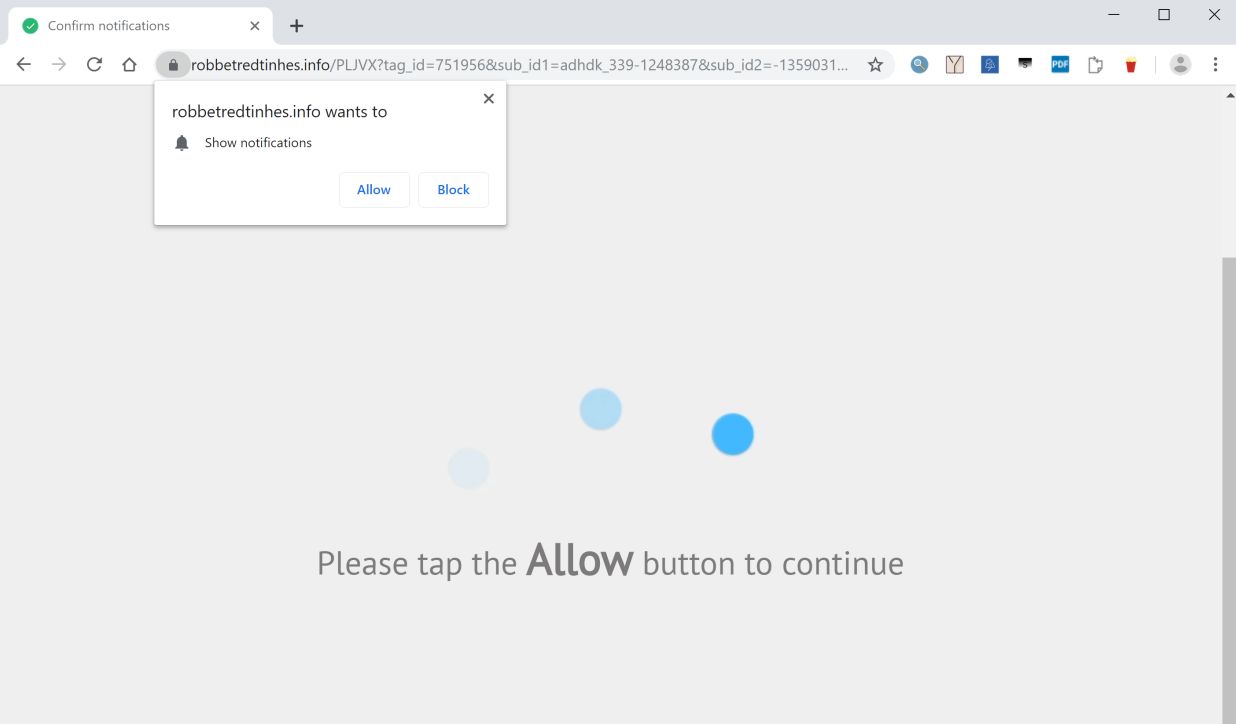Reload the current page
Image resolution: width=1236 pixels, height=724 pixels.
pyautogui.click(x=94, y=65)
